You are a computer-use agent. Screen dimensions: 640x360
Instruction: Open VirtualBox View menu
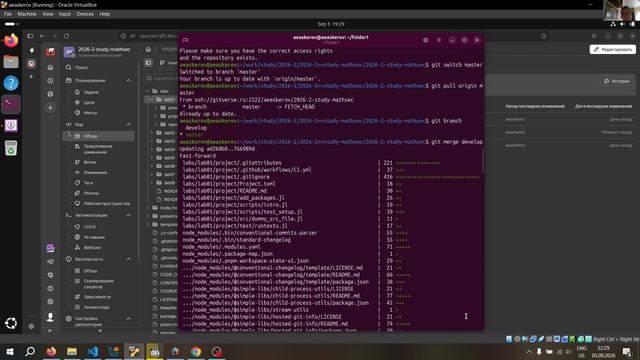(x=48, y=14)
